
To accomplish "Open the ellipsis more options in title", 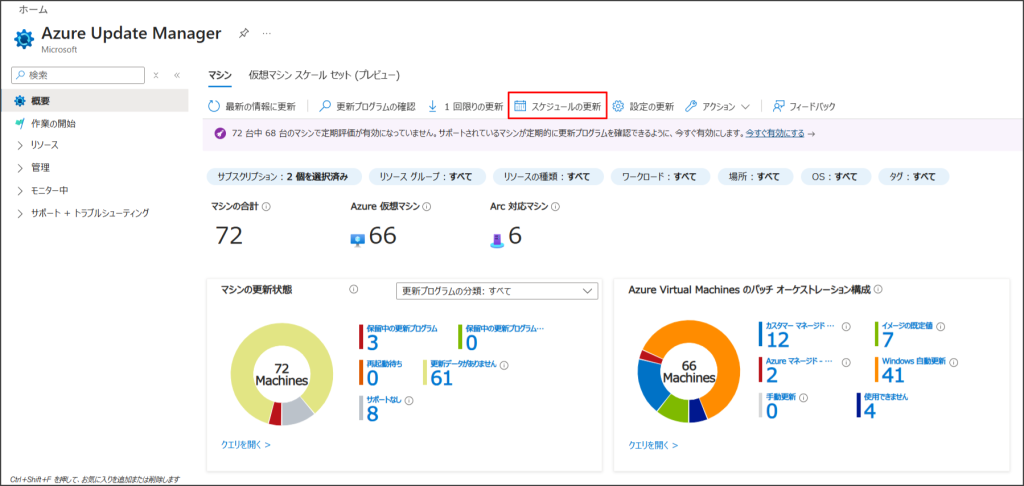I will pyautogui.click(x=266, y=33).
